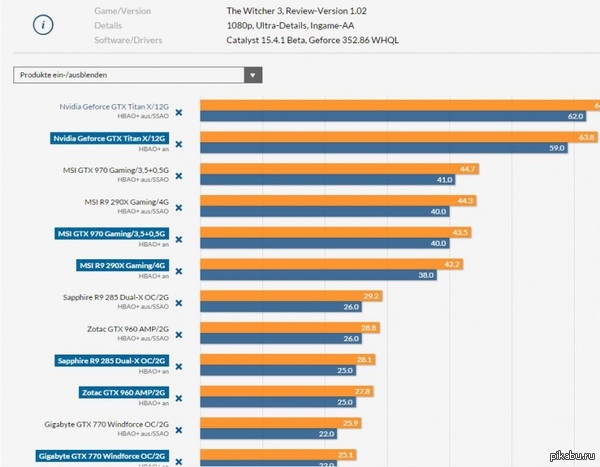600x467 pixels.
Task: Remove Titan X HBAO+ aus/SSAO row with X
Action: click(179, 113)
